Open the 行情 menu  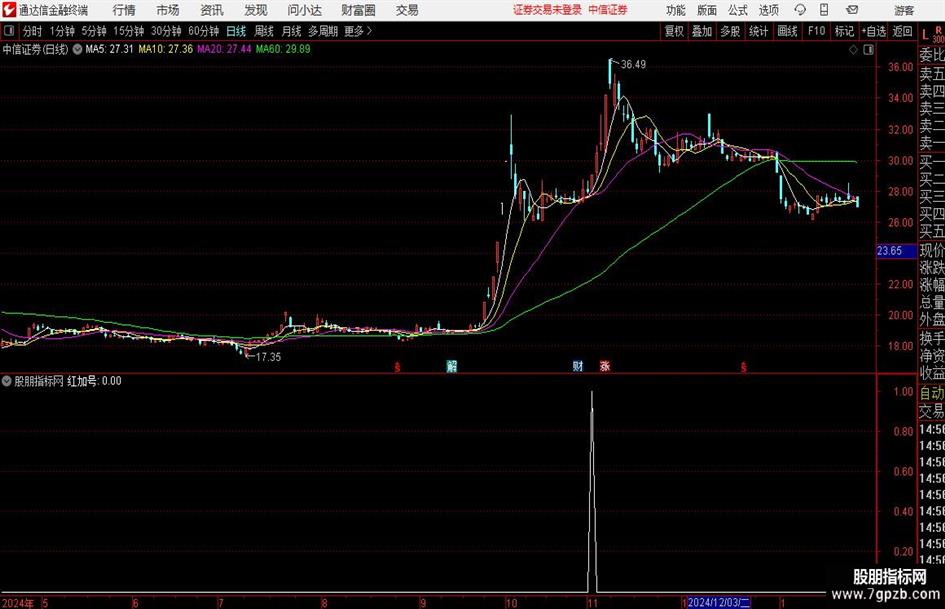124,10
